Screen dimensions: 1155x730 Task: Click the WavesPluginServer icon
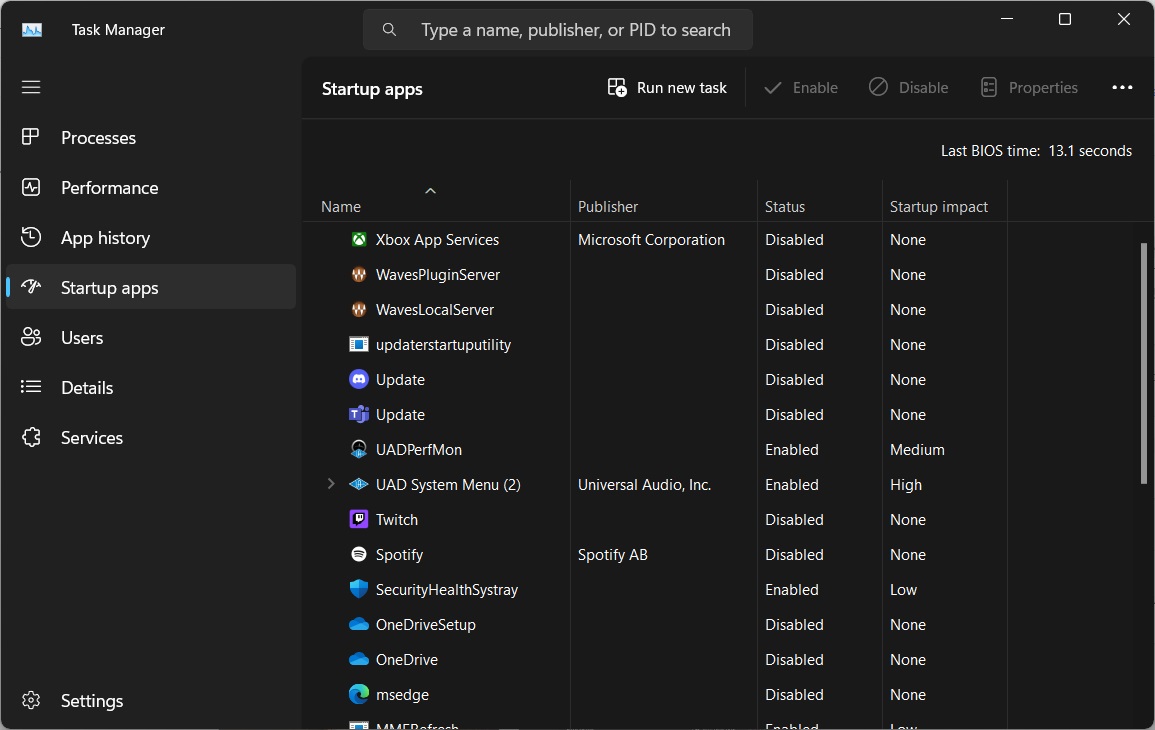(x=359, y=275)
